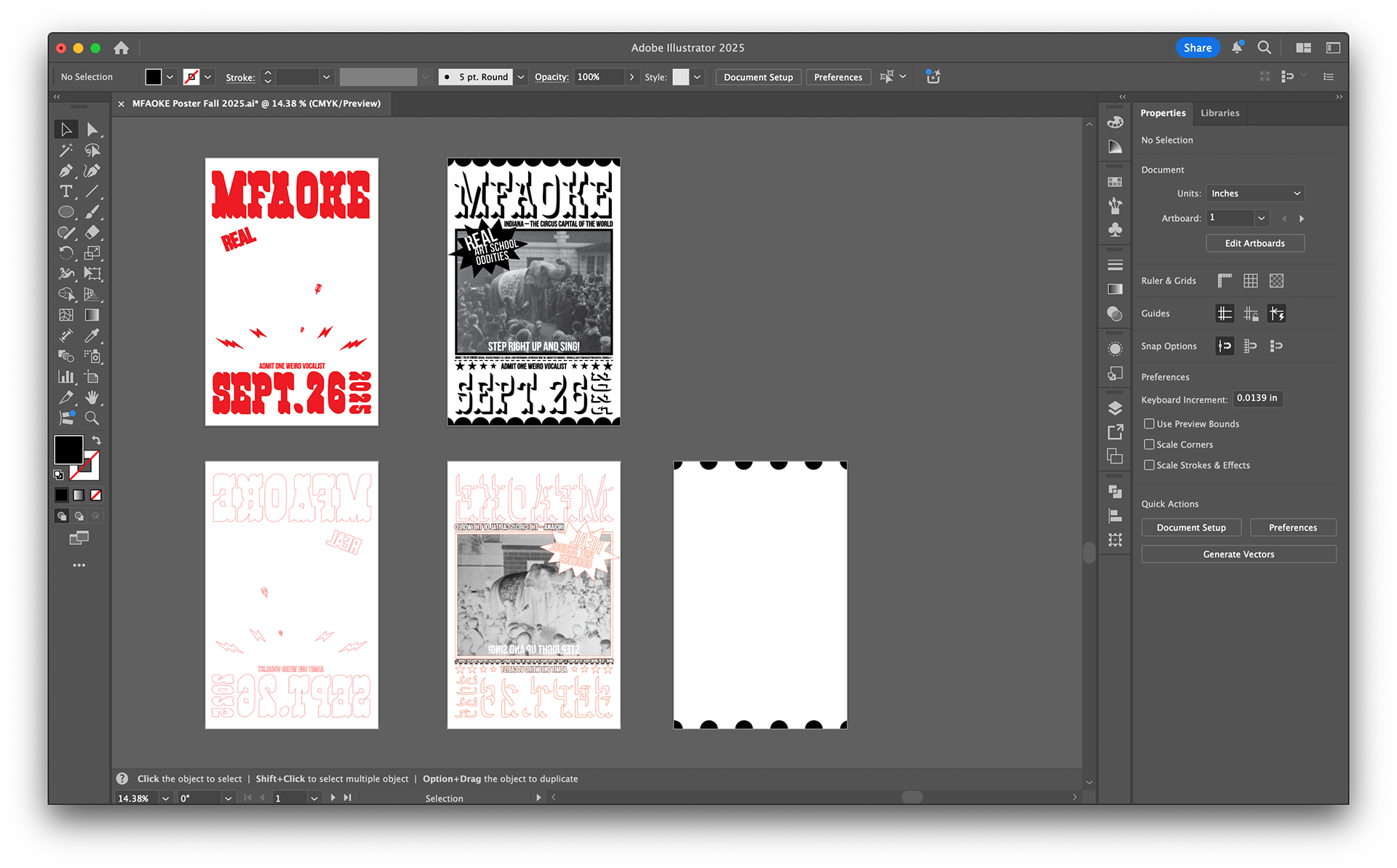Click the Edit Artboards button
The height and width of the screenshot is (868, 1397).
(x=1254, y=243)
